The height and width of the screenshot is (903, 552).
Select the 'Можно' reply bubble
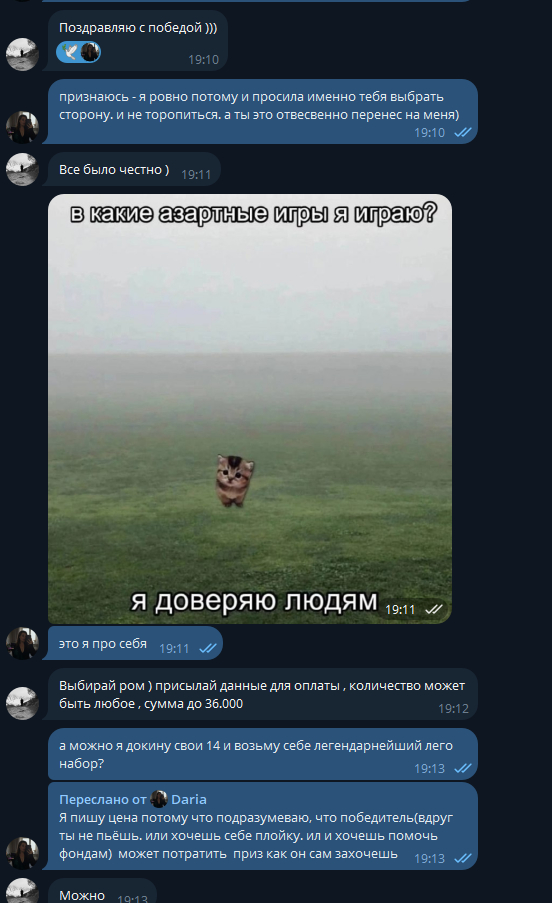(102, 890)
